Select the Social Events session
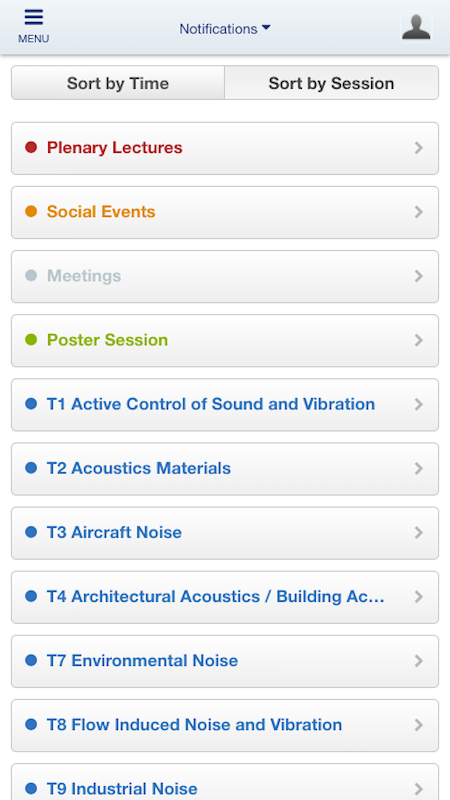The image size is (450, 800). [225, 212]
